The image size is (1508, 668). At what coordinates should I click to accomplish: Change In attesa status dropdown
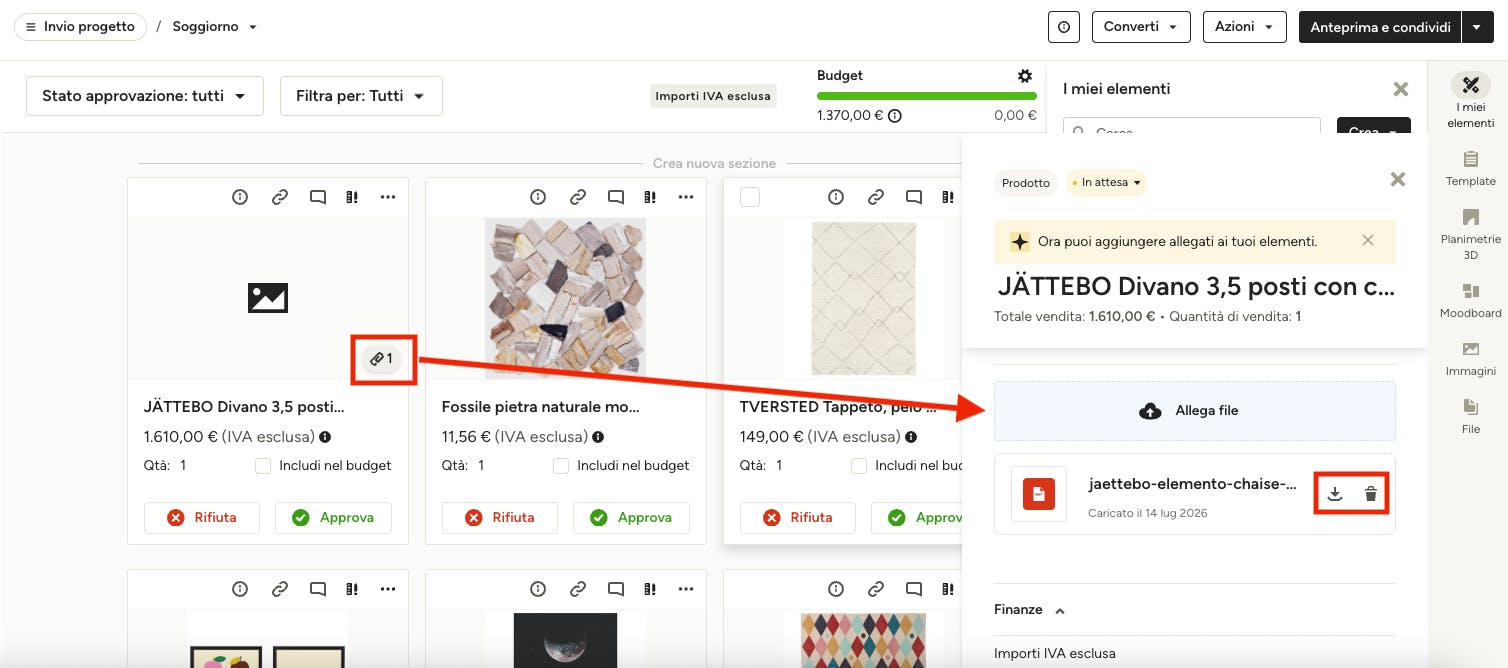(x=1106, y=183)
